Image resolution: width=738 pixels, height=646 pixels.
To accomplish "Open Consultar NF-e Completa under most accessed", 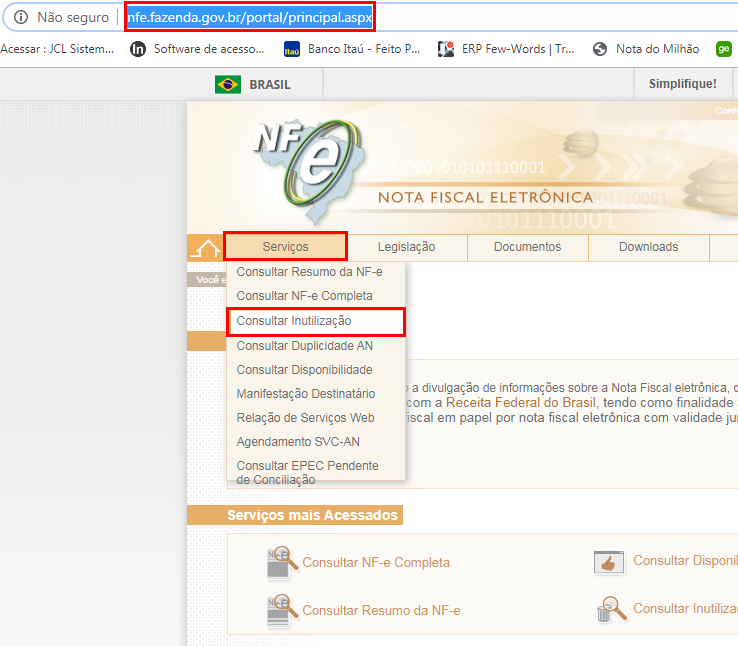I will (x=376, y=562).
